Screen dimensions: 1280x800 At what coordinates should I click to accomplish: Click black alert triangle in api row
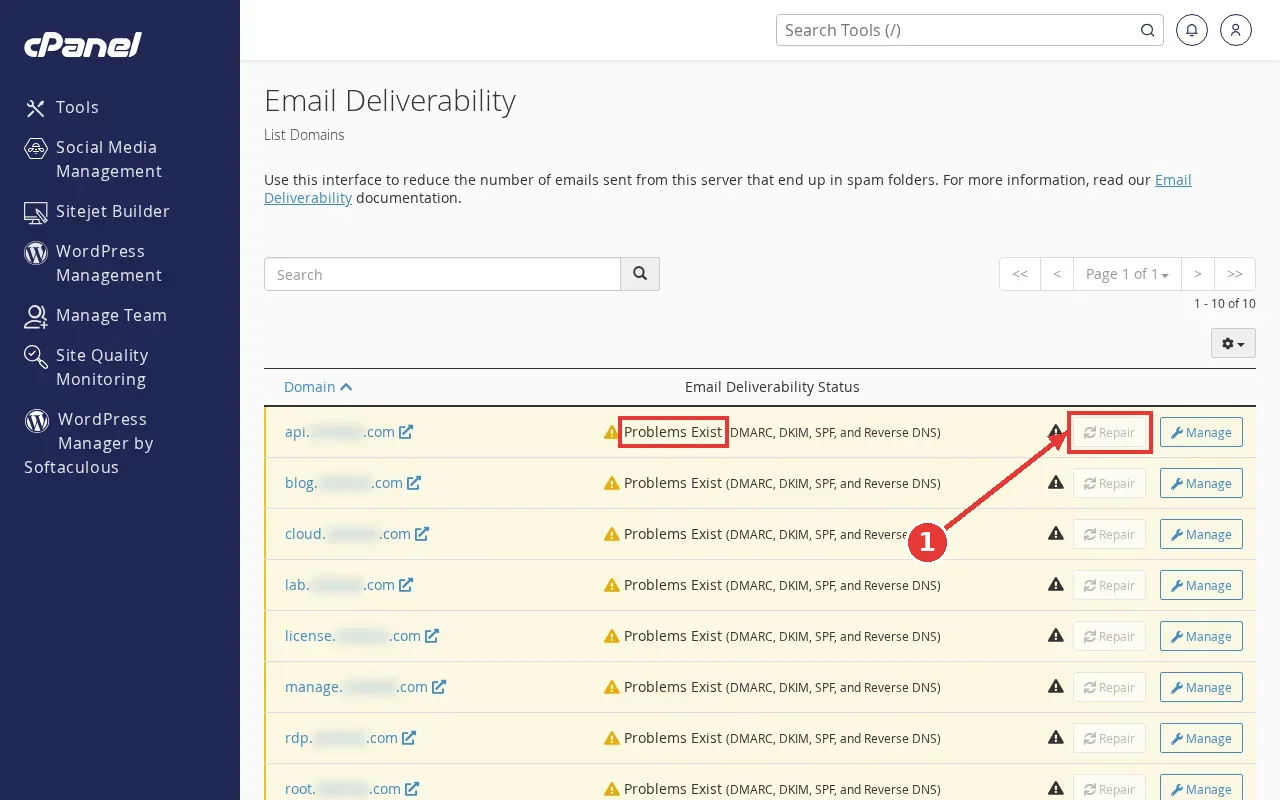pos(1055,431)
